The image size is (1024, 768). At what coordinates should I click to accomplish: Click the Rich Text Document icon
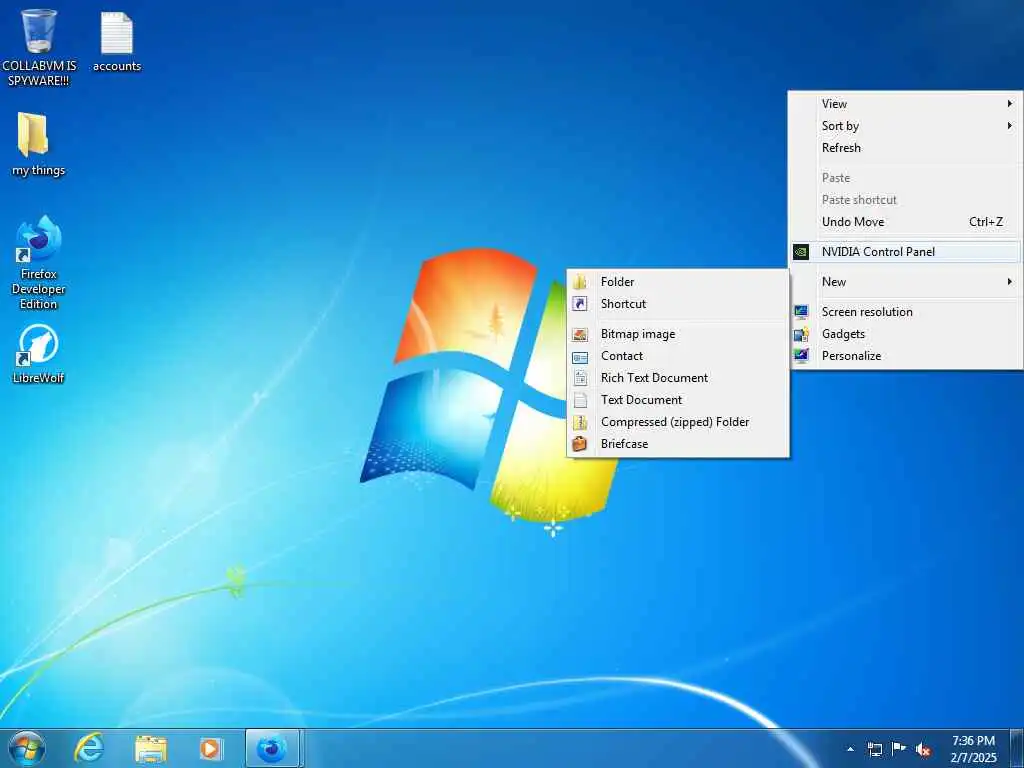(580, 378)
